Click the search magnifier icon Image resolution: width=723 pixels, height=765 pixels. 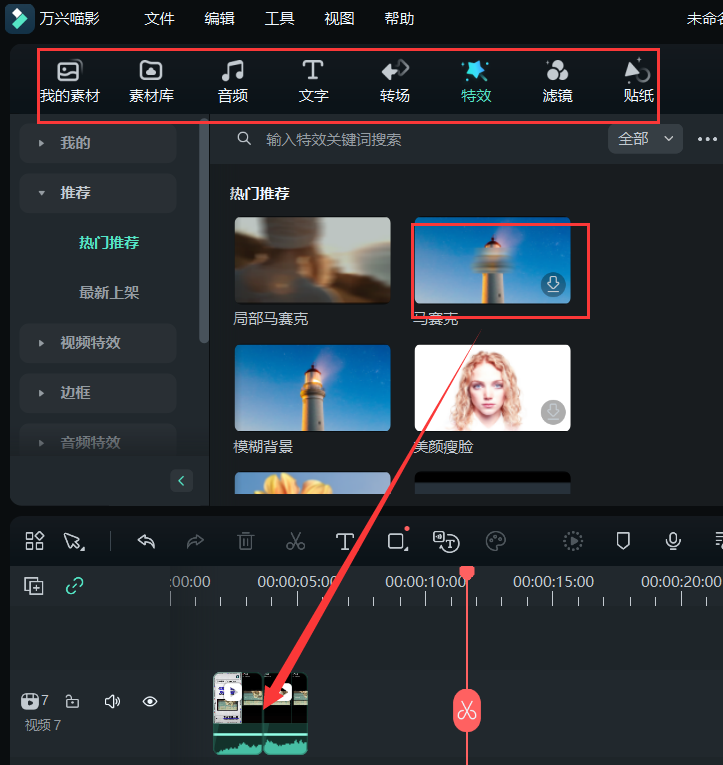pos(244,139)
